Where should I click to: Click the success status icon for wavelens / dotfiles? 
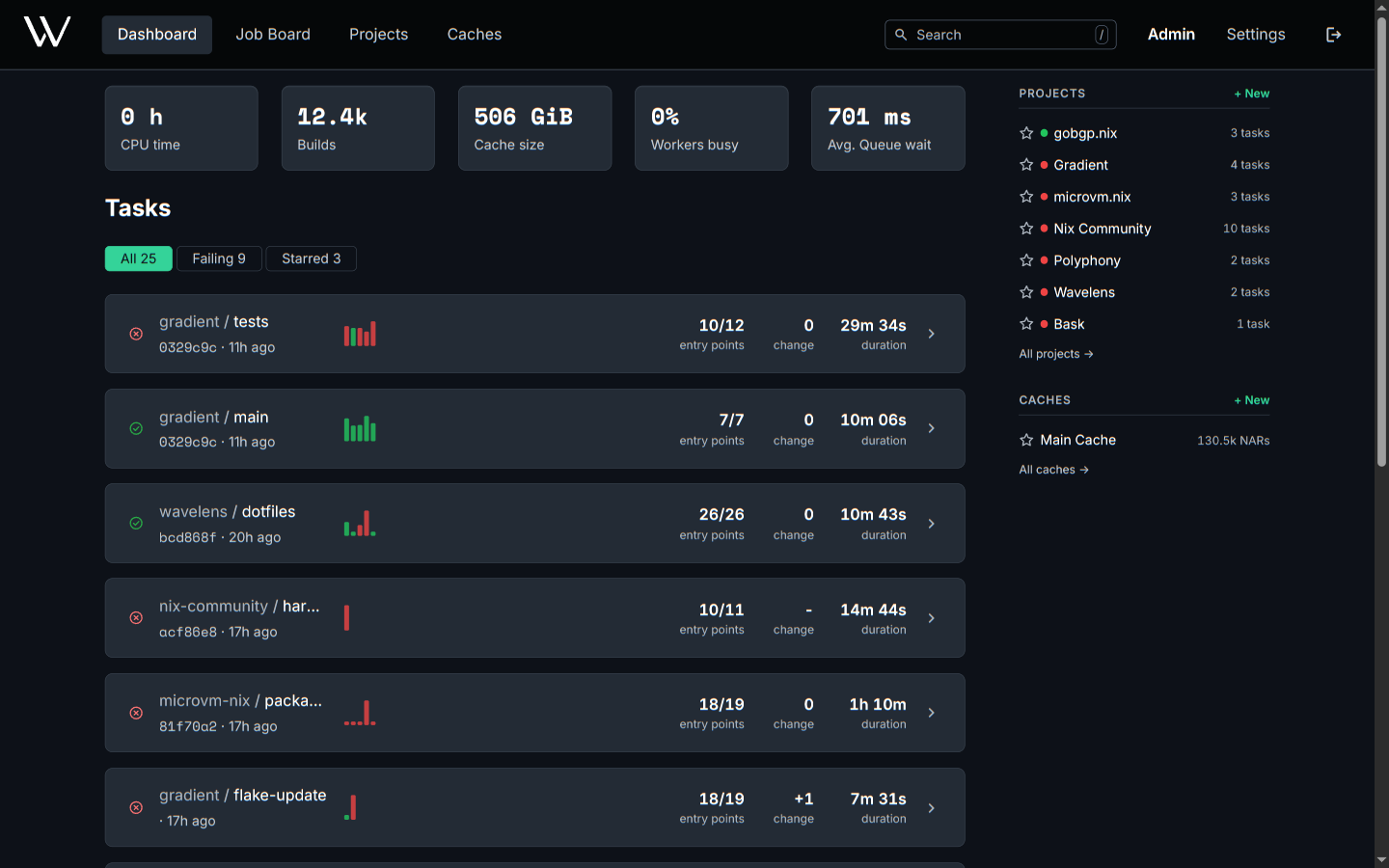pyautogui.click(x=136, y=523)
